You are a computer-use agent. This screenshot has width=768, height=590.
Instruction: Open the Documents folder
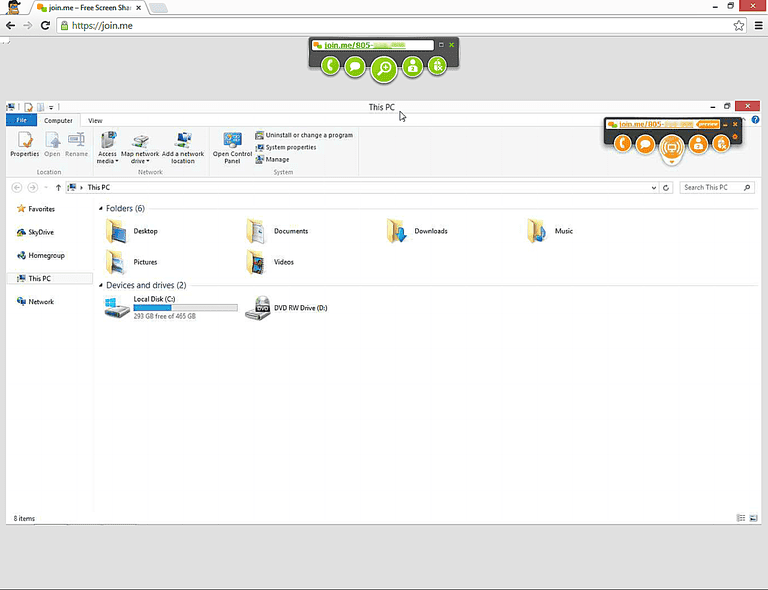(277, 231)
